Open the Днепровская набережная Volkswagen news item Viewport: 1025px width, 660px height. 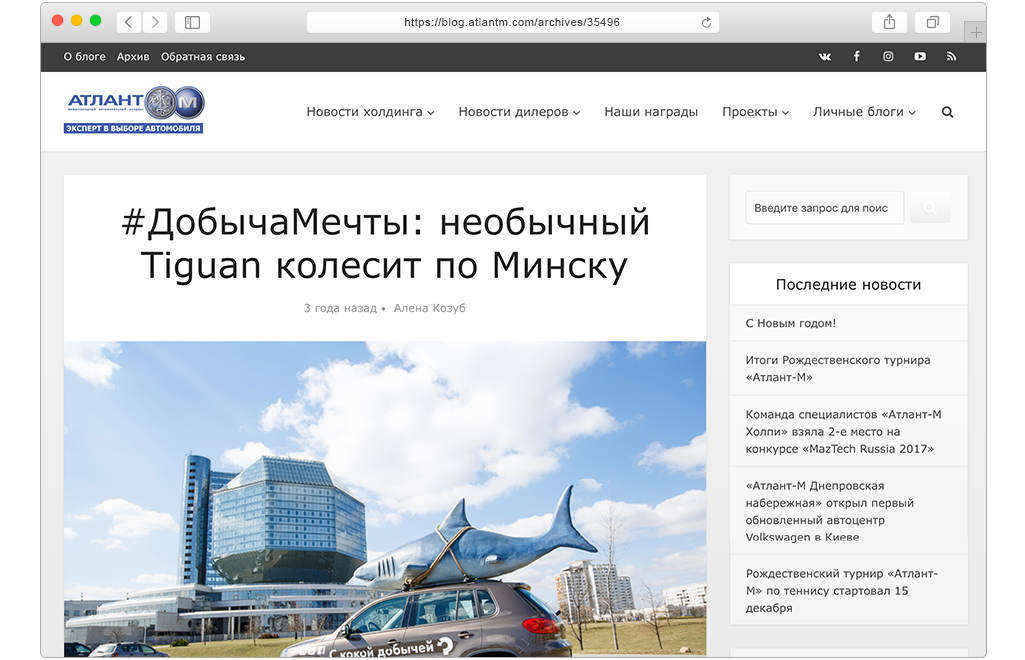point(830,511)
